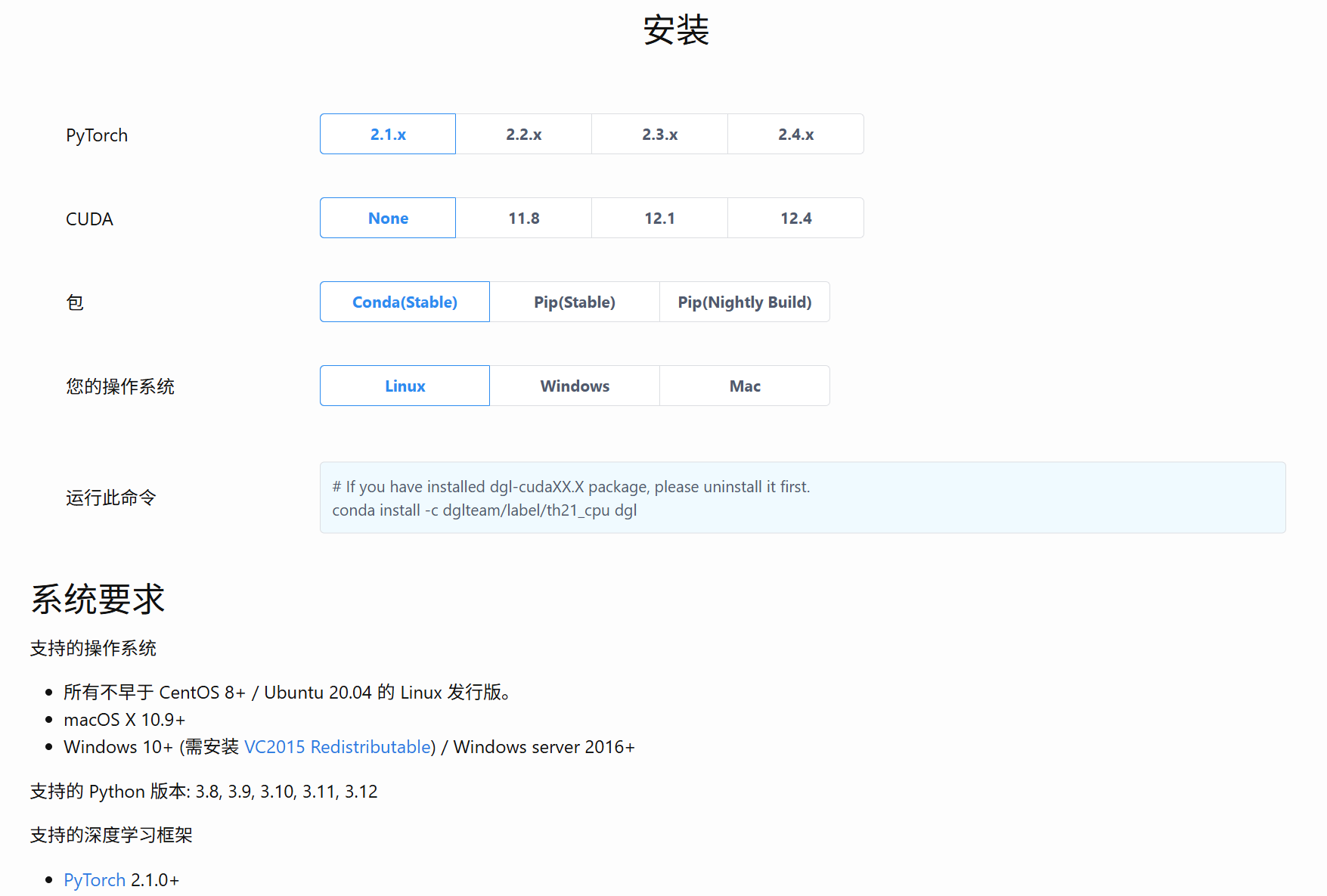This screenshot has height=896, width=1327.
Task: Click the macOS X 10.9+ list item
Action: pos(125,720)
